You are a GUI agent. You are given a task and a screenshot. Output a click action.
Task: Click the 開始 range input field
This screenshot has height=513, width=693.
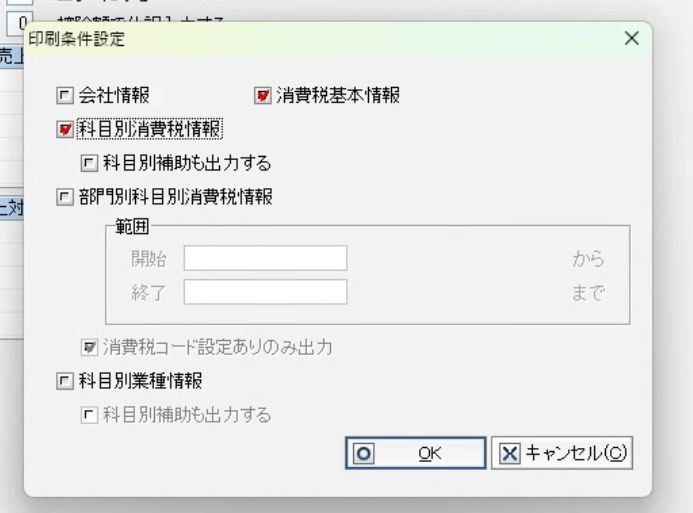(x=265, y=258)
